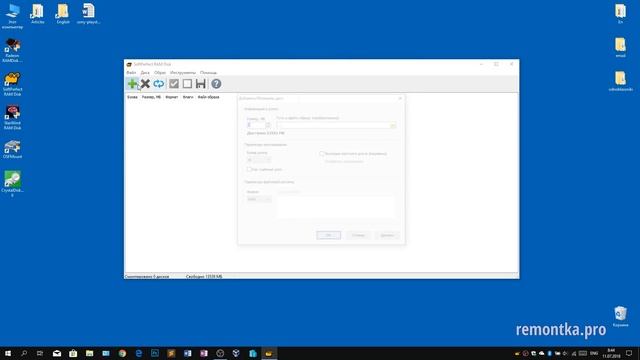This screenshot has width=640, height=360.
Task: Open the Корзина recycle bin icon
Action: (x=620, y=316)
